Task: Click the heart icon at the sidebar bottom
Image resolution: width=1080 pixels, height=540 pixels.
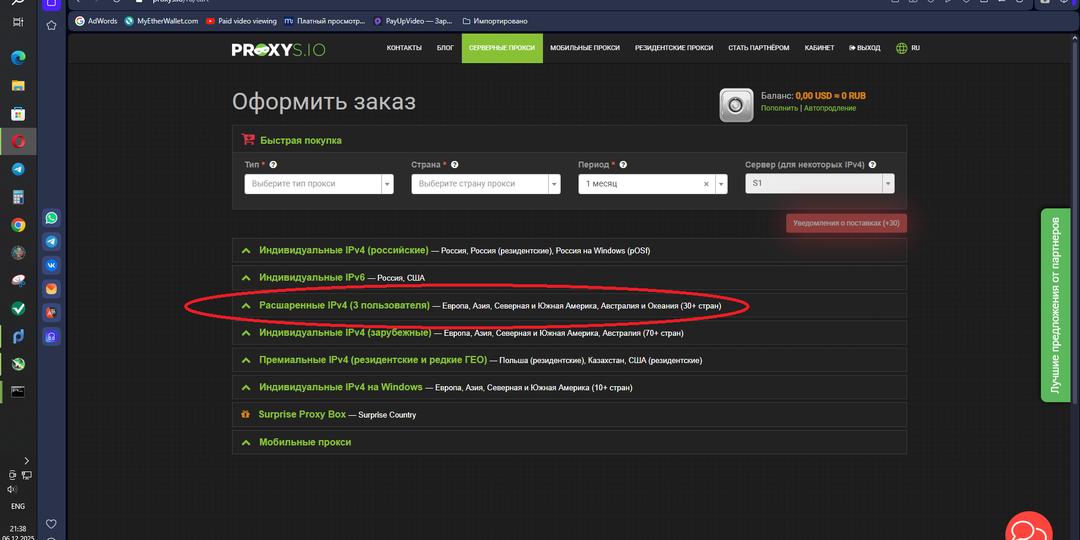Action: coord(51,524)
